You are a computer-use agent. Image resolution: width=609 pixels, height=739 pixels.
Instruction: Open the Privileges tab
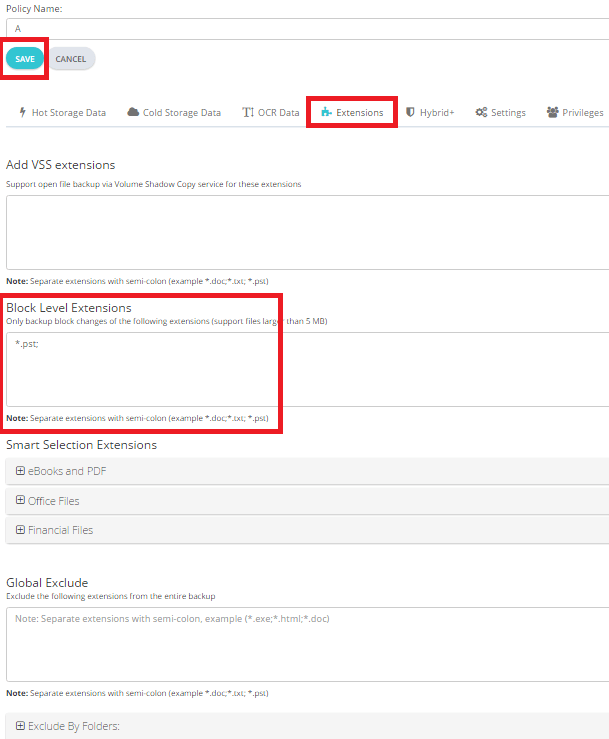575,113
